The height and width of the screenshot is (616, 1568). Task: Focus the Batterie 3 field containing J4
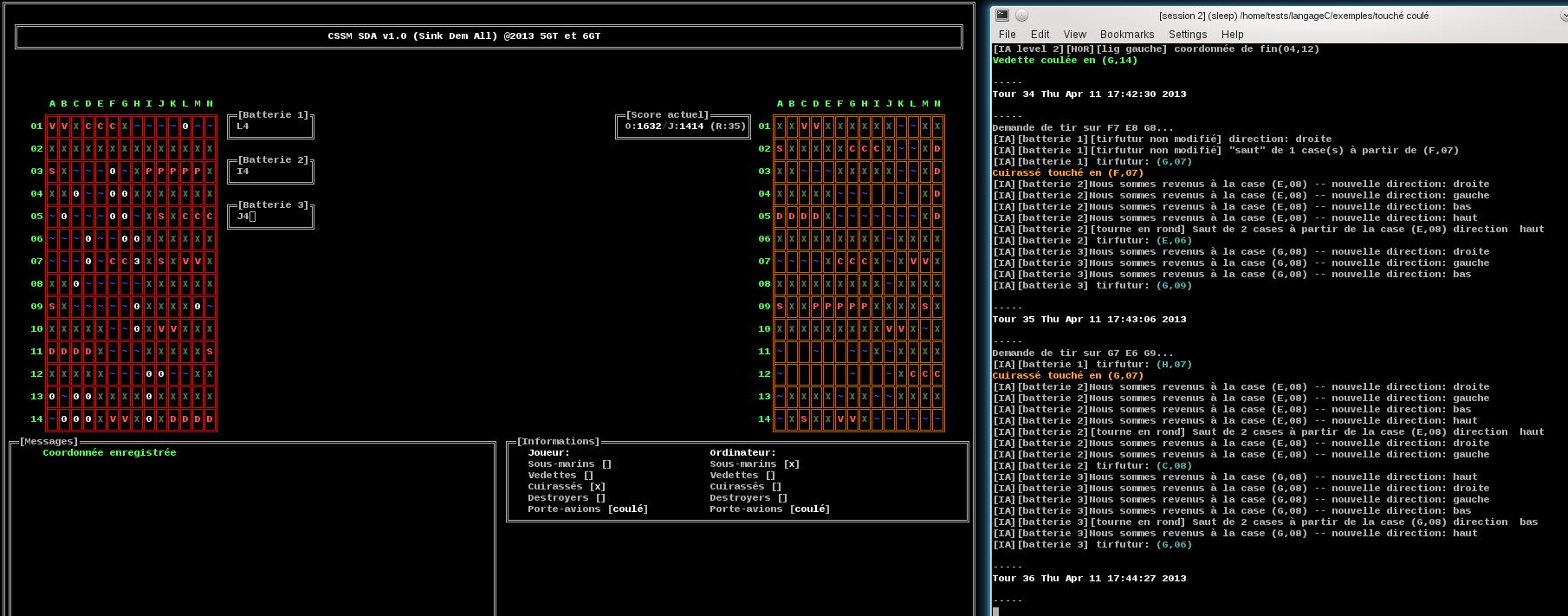point(270,217)
